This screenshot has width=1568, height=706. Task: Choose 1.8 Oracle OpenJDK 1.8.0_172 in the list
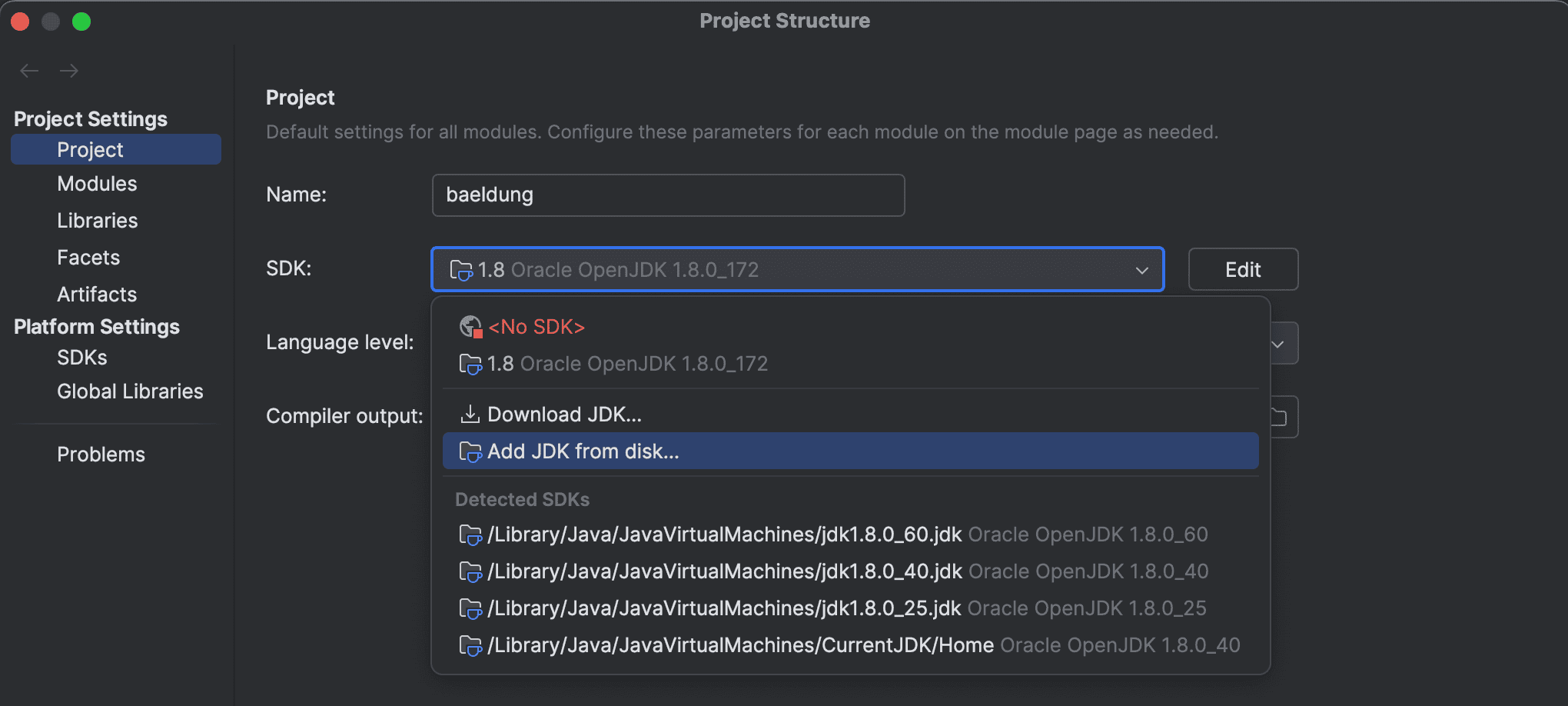point(851,364)
